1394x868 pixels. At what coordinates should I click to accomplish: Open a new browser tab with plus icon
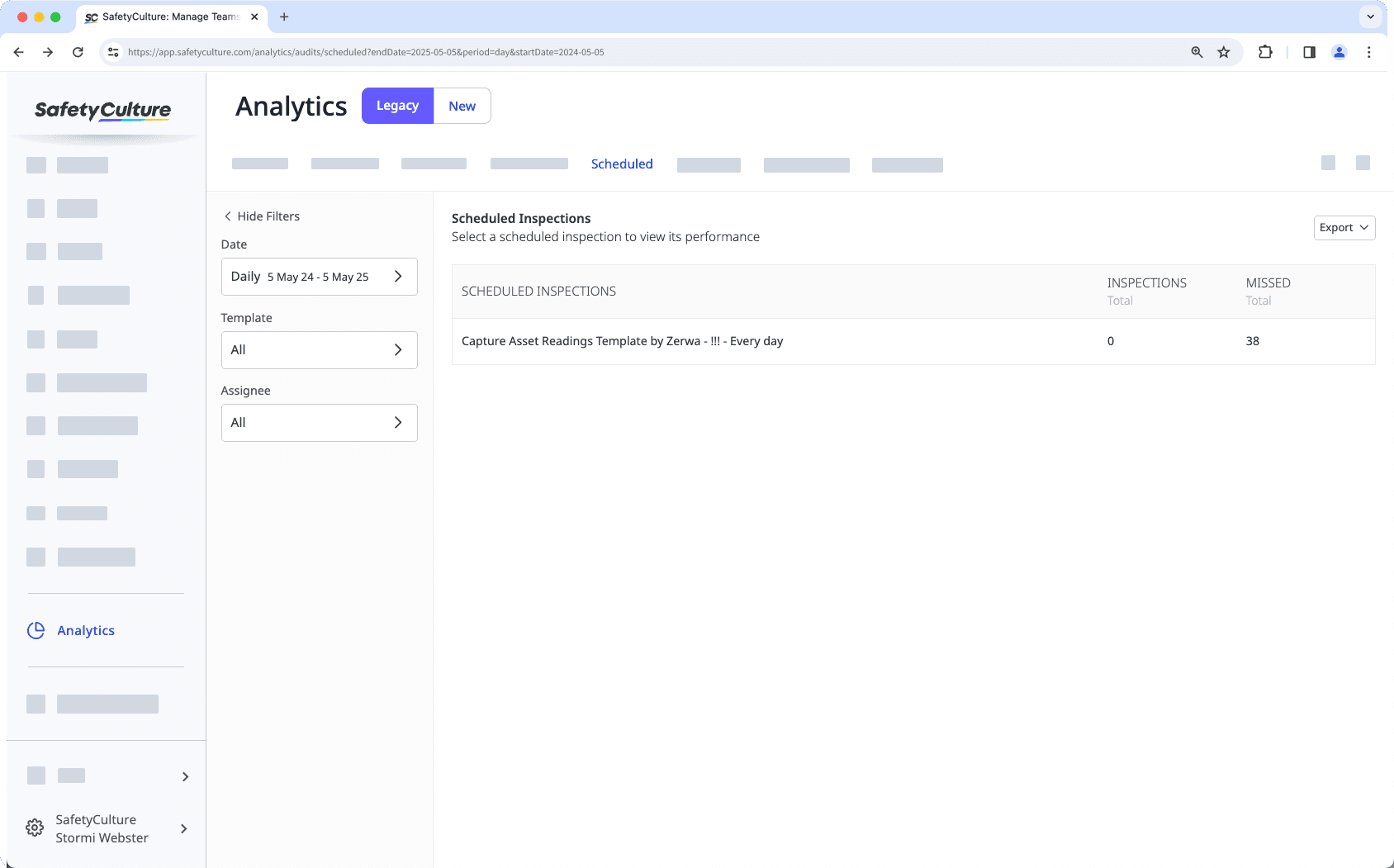(284, 17)
